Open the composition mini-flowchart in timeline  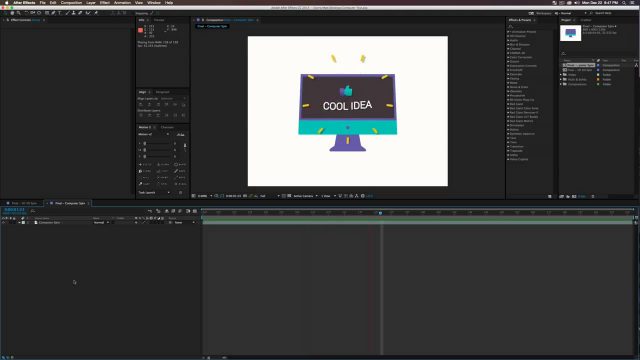pyautogui.click(x=150, y=211)
